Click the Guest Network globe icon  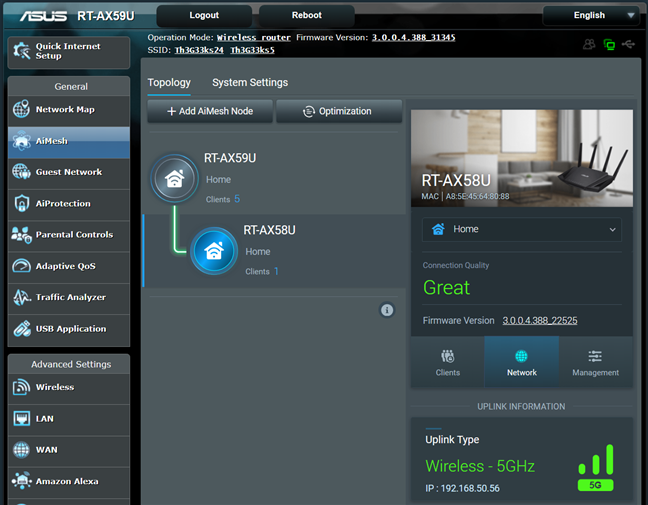tap(21, 172)
